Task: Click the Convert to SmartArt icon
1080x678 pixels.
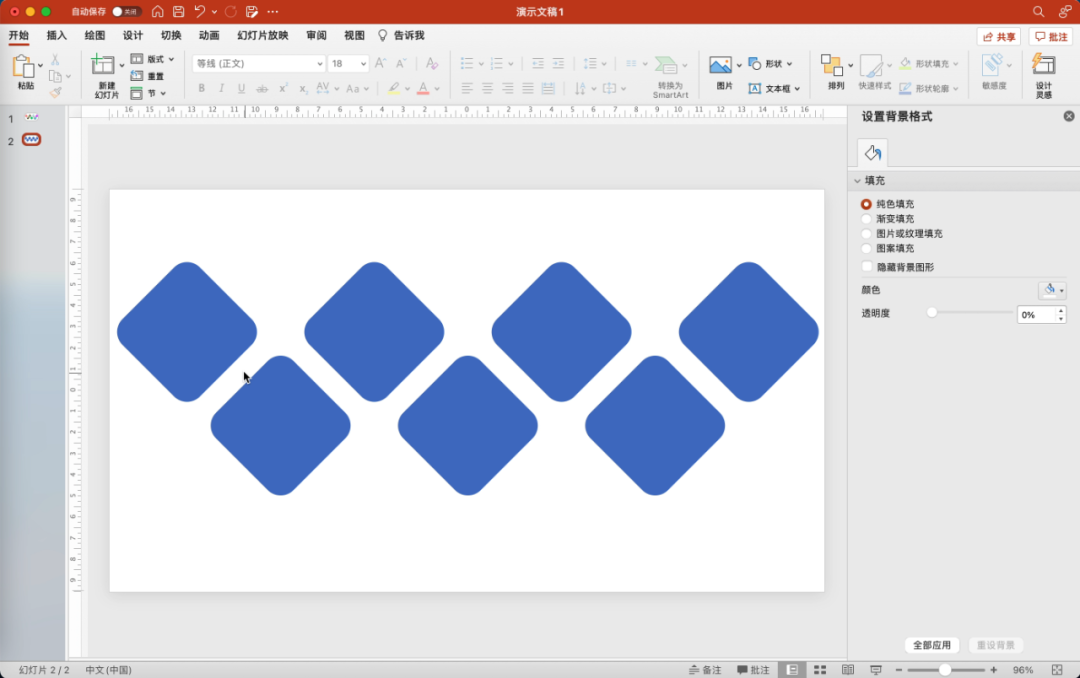Action: coord(668,66)
